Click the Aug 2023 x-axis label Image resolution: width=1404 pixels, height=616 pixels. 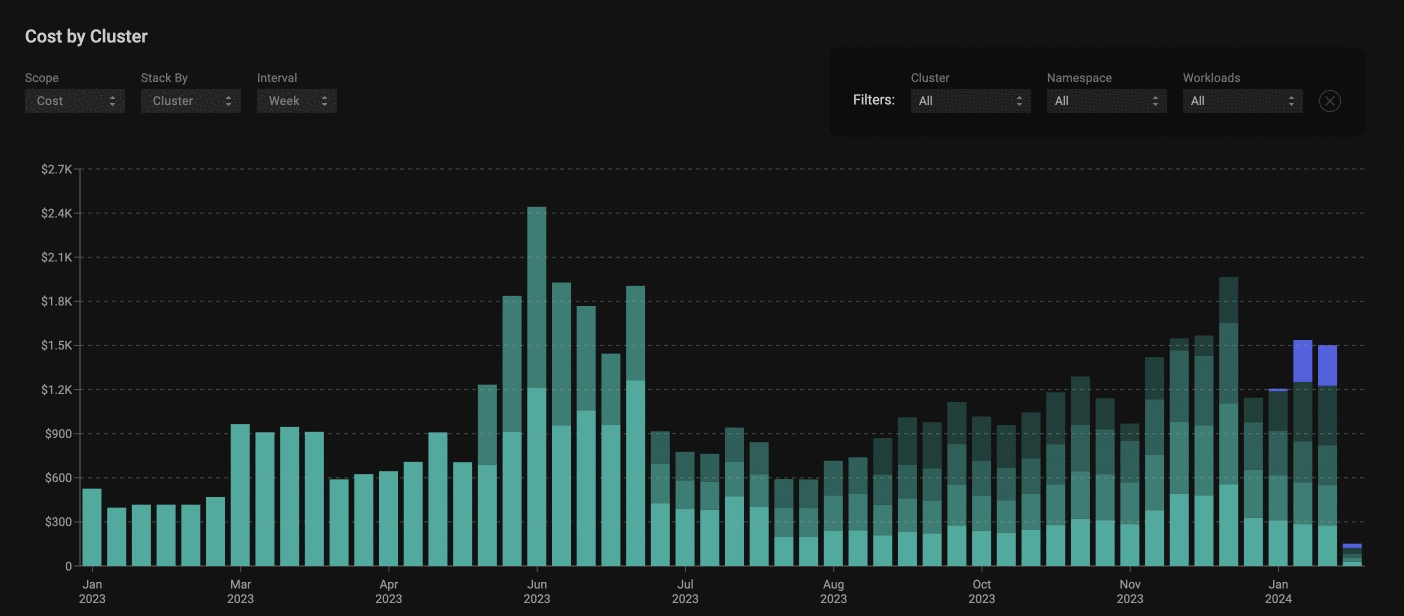pyautogui.click(x=833, y=591)
